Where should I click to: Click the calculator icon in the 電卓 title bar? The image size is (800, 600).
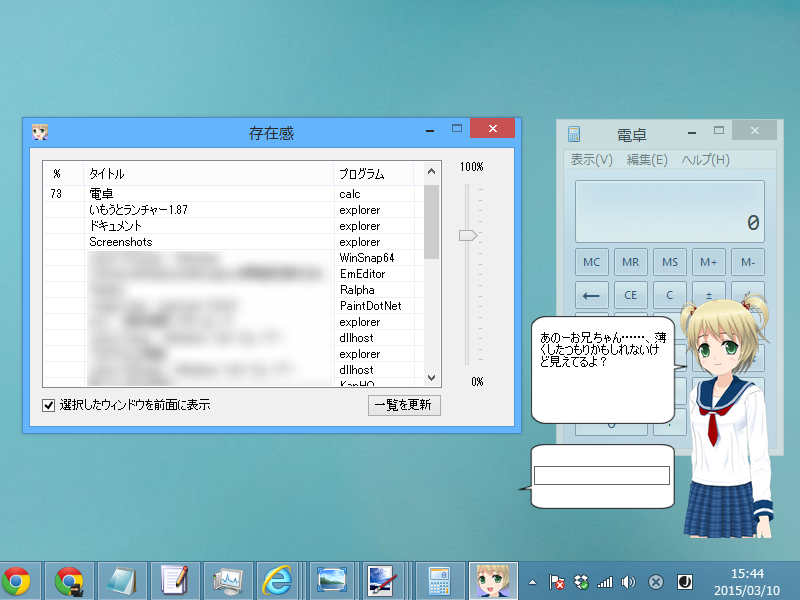point(574,134)
